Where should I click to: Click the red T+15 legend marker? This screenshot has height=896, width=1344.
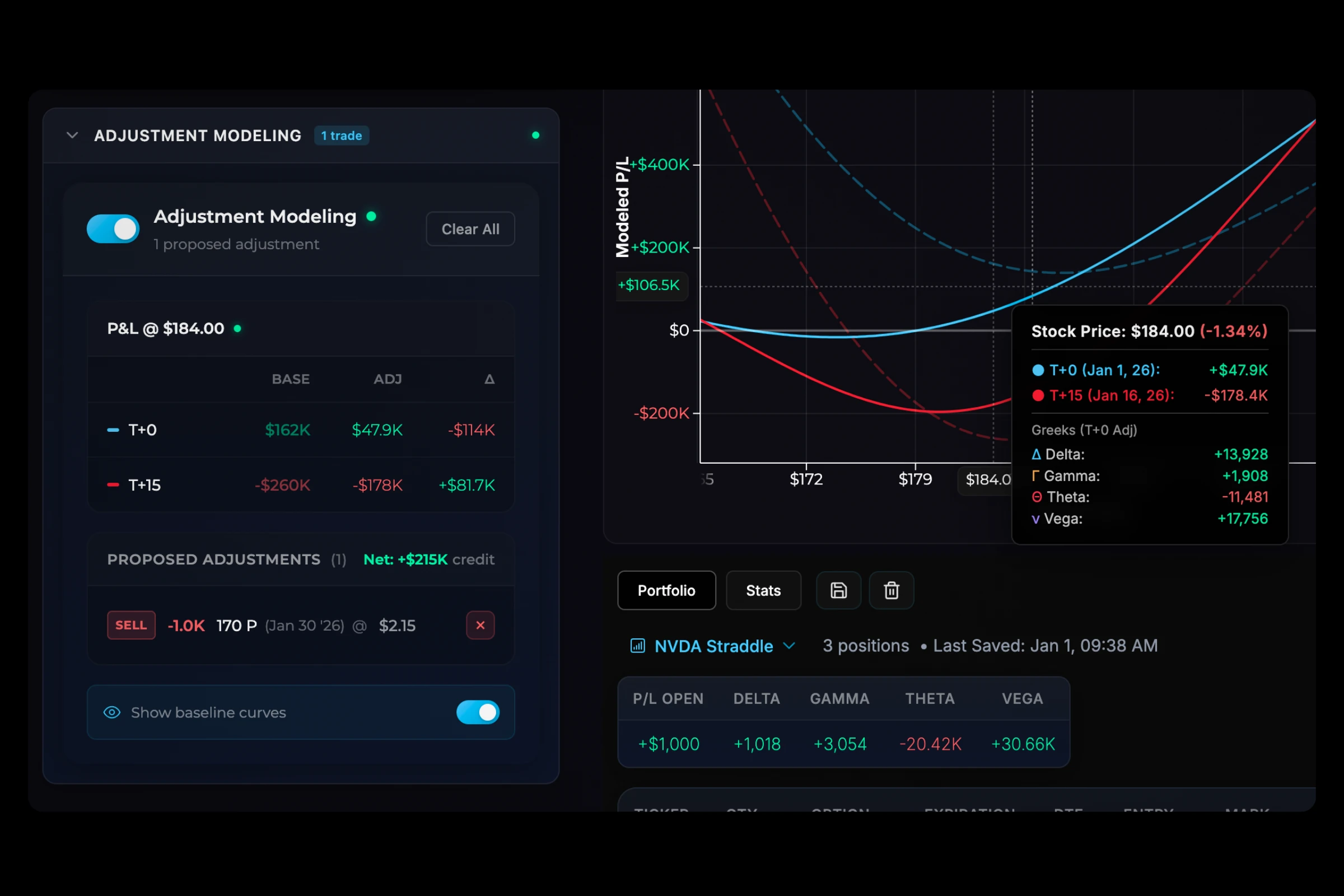tap(113, 485)
